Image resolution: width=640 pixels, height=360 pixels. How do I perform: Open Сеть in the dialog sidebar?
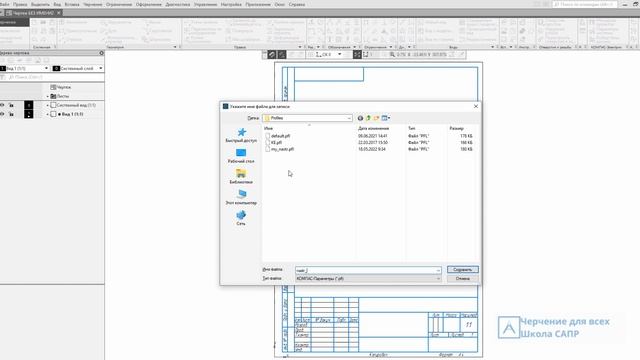241,219
